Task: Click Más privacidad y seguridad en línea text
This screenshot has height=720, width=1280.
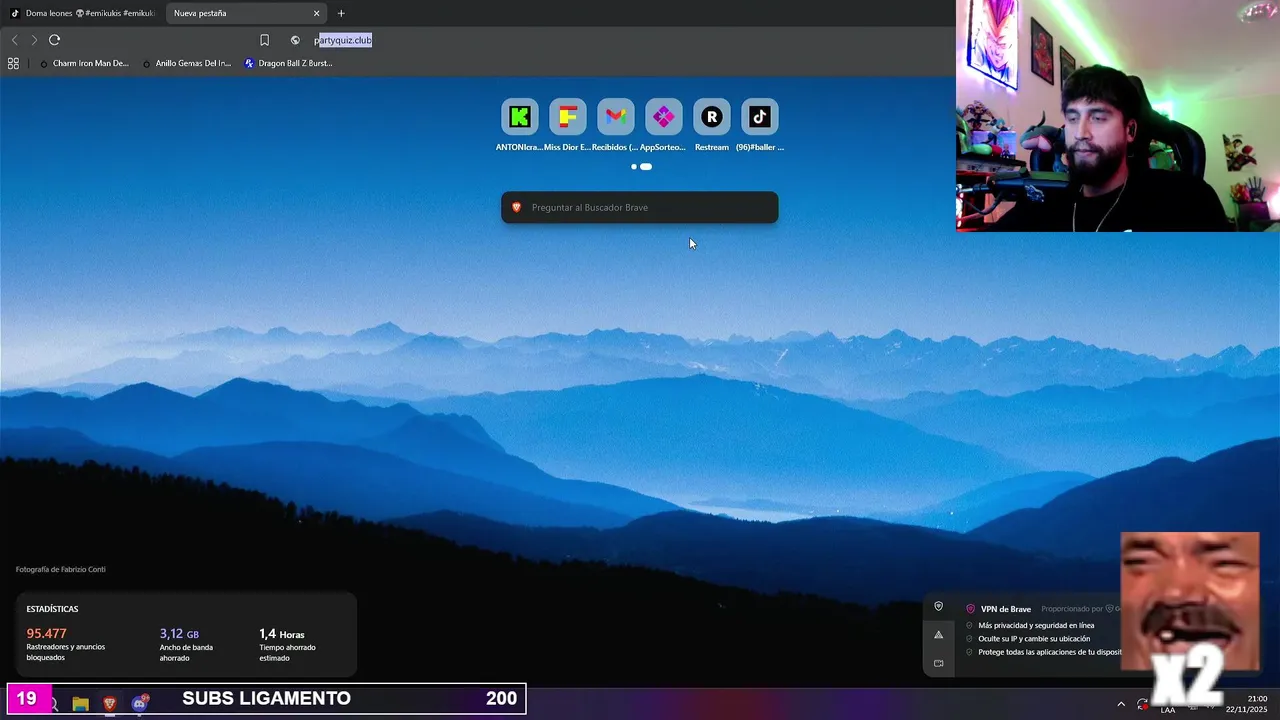Action: coord(1036,625)
